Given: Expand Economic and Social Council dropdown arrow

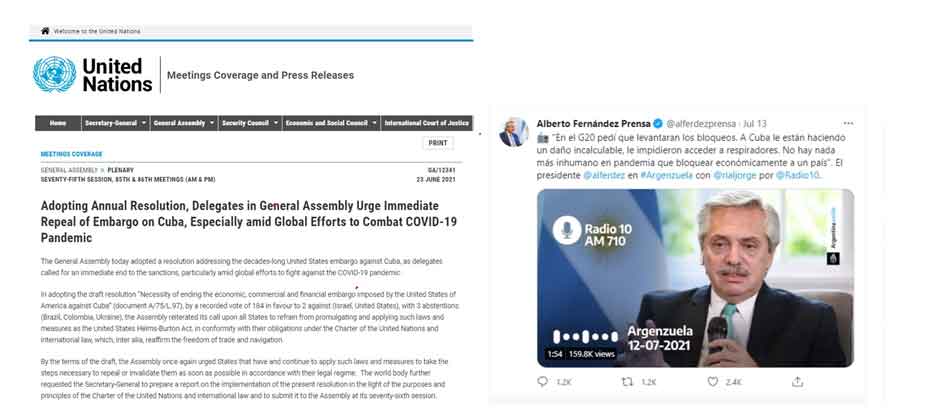Looking at the screenshot, I should [375, 123].
